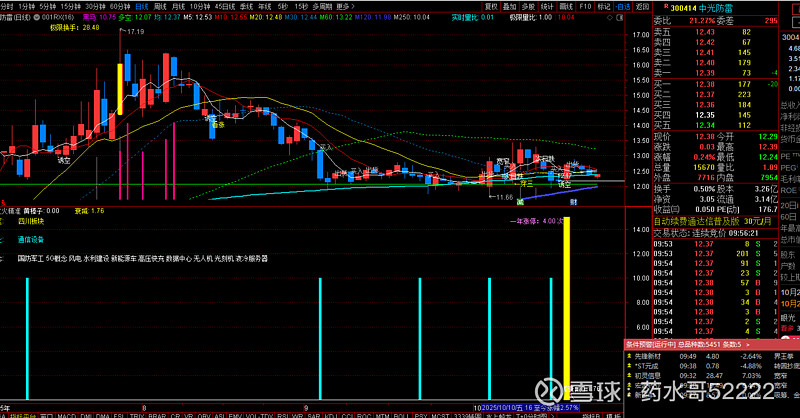Select the BRAR indicator tab
This screenshot has height=418, width=800.
[157, 415]
